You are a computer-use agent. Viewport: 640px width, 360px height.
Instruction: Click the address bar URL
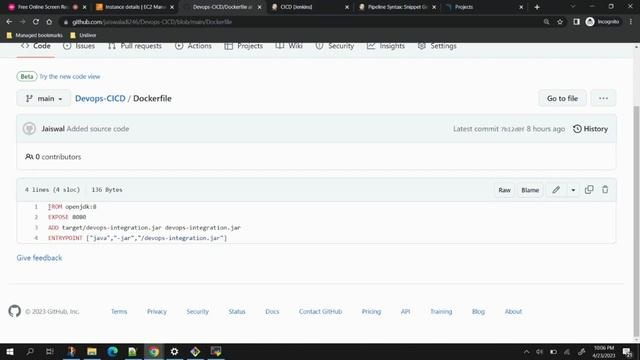152,22
